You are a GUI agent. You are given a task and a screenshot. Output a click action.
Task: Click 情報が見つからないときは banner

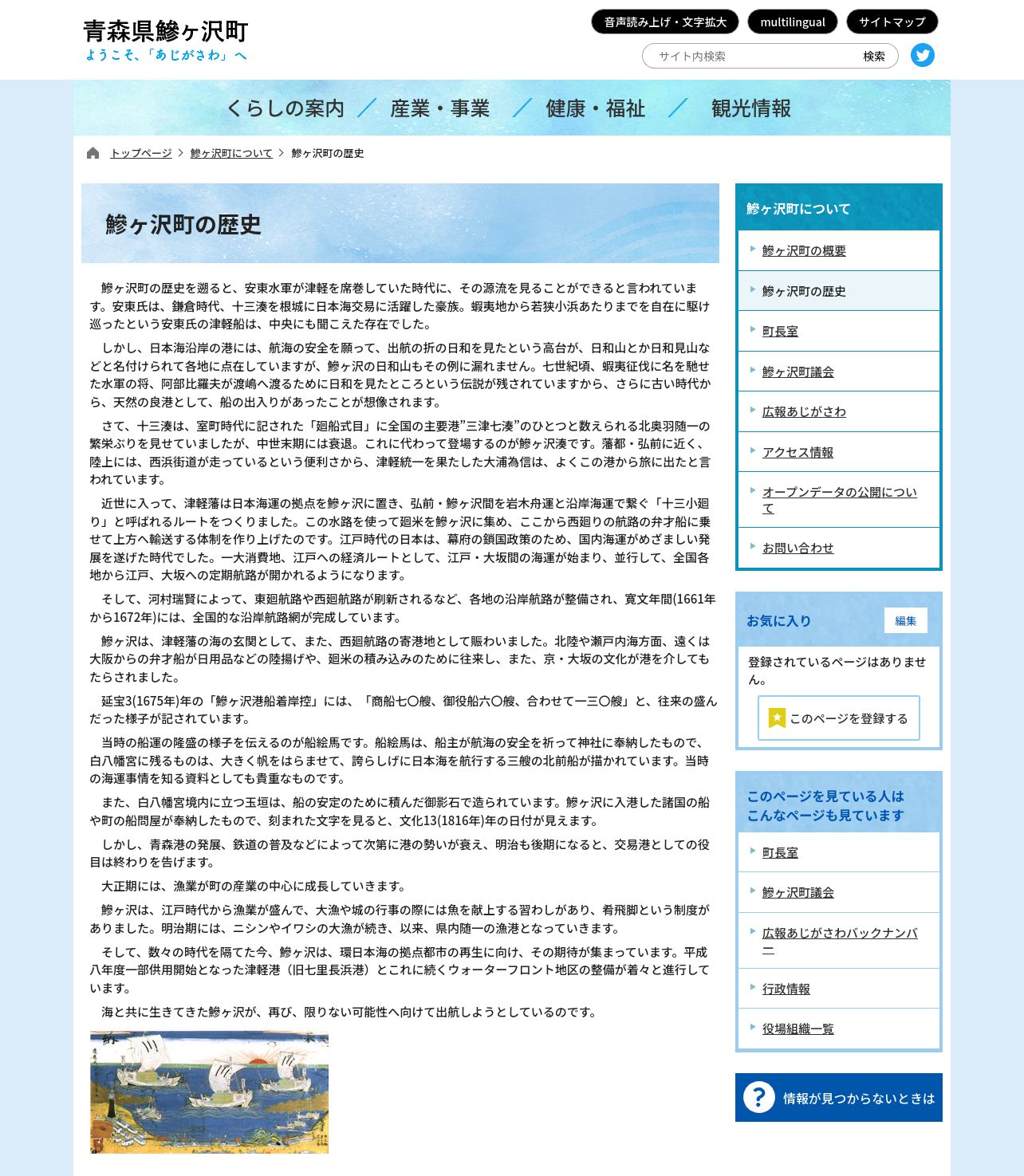pos(839,1097)
